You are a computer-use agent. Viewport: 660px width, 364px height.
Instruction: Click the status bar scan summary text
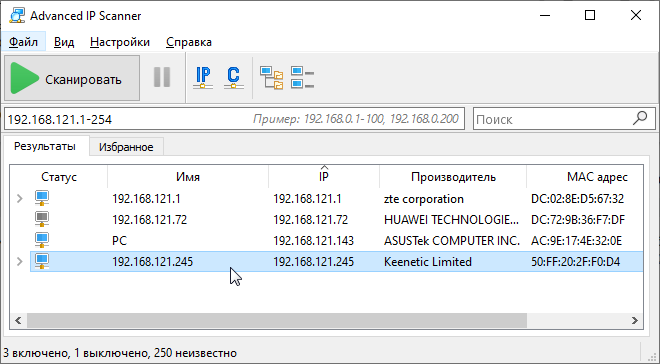click(x=120, y=353)
